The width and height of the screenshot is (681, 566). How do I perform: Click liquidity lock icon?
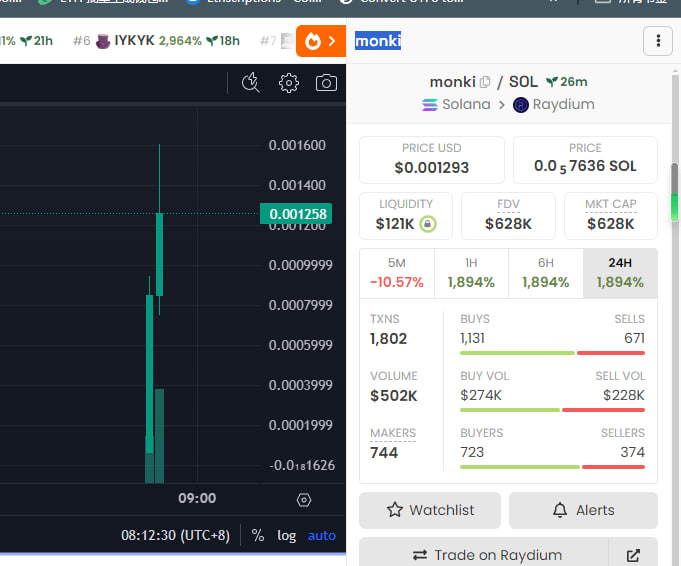coord(428,224)
